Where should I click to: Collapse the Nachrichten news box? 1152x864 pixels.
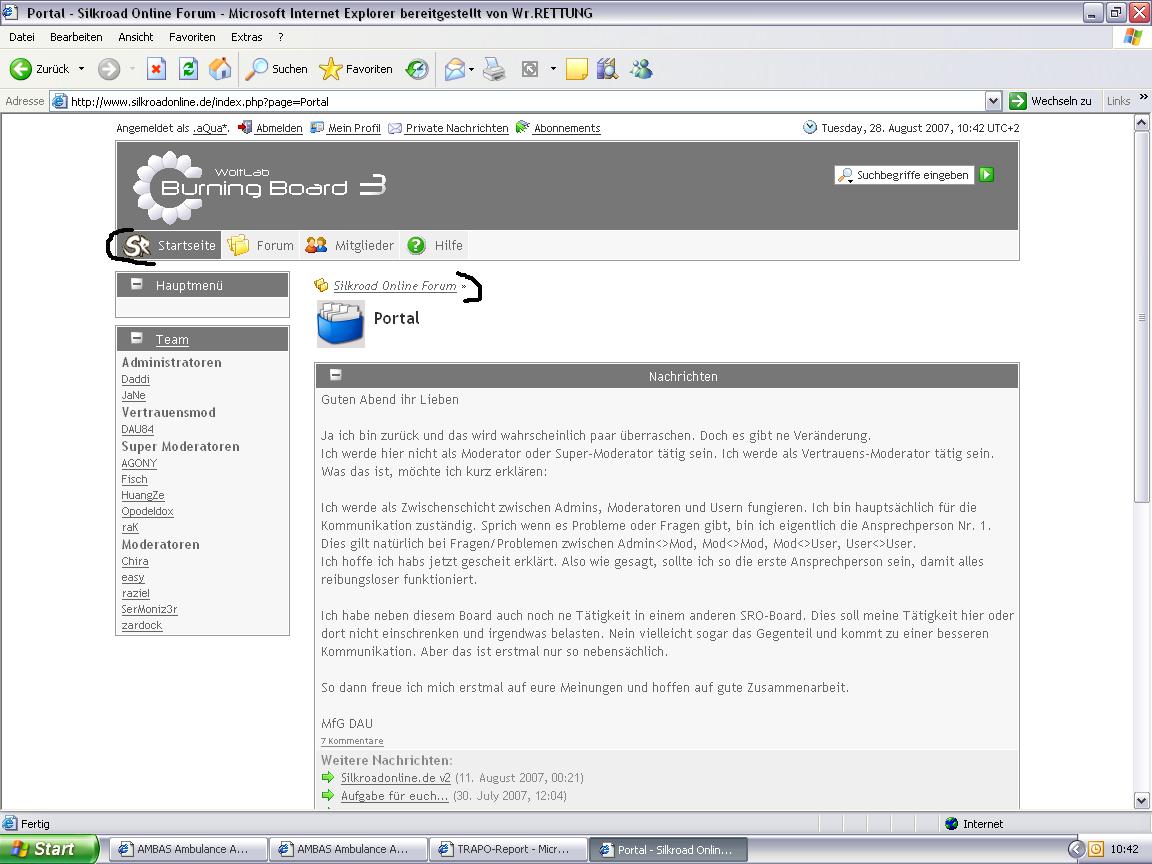click(x=336, y=375)
